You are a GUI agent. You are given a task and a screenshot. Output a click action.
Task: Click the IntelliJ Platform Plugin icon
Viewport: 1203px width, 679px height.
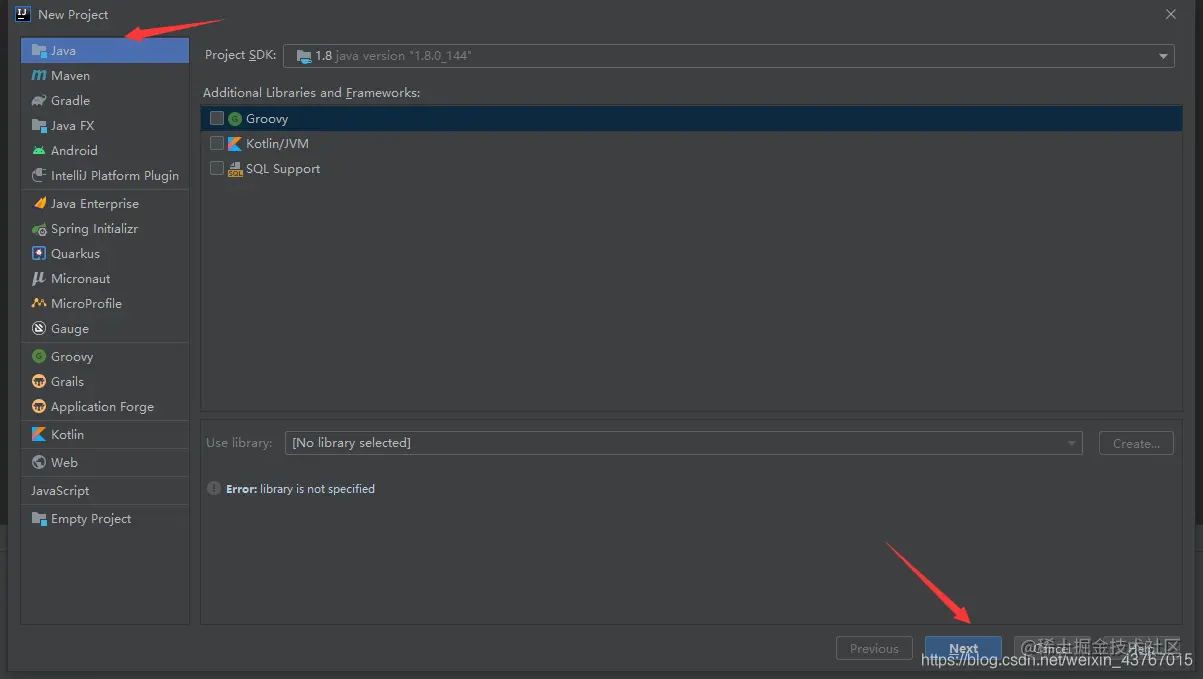(x=39, y=175)
